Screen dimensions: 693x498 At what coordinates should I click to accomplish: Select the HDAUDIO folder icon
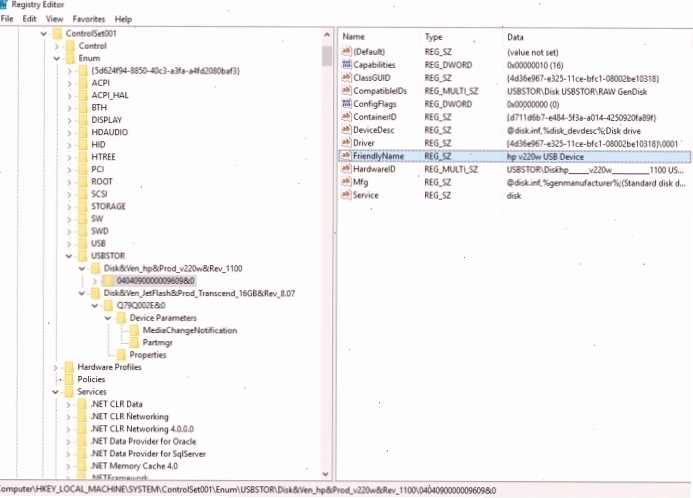(83, 132)
